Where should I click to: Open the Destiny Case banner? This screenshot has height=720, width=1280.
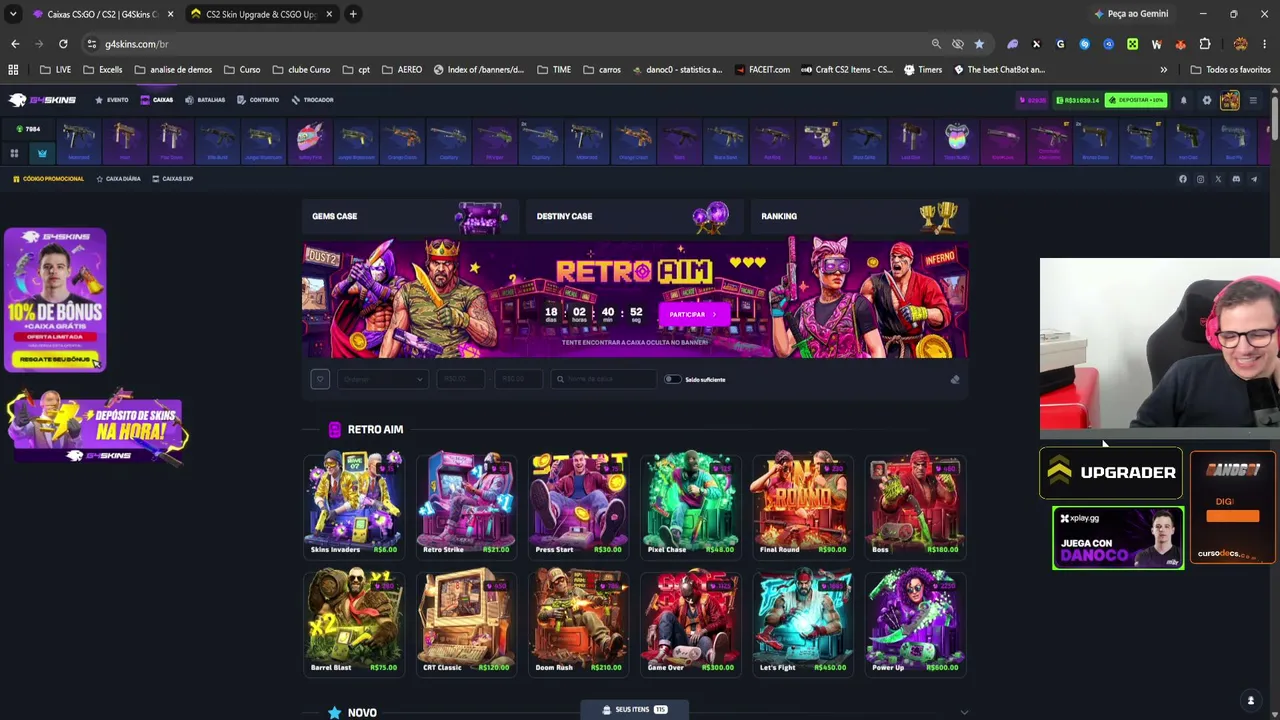635,216
